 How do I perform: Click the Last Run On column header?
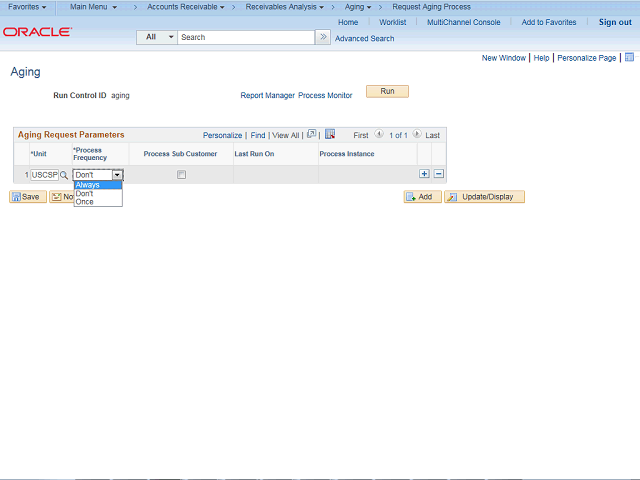(x=254, y=154)
